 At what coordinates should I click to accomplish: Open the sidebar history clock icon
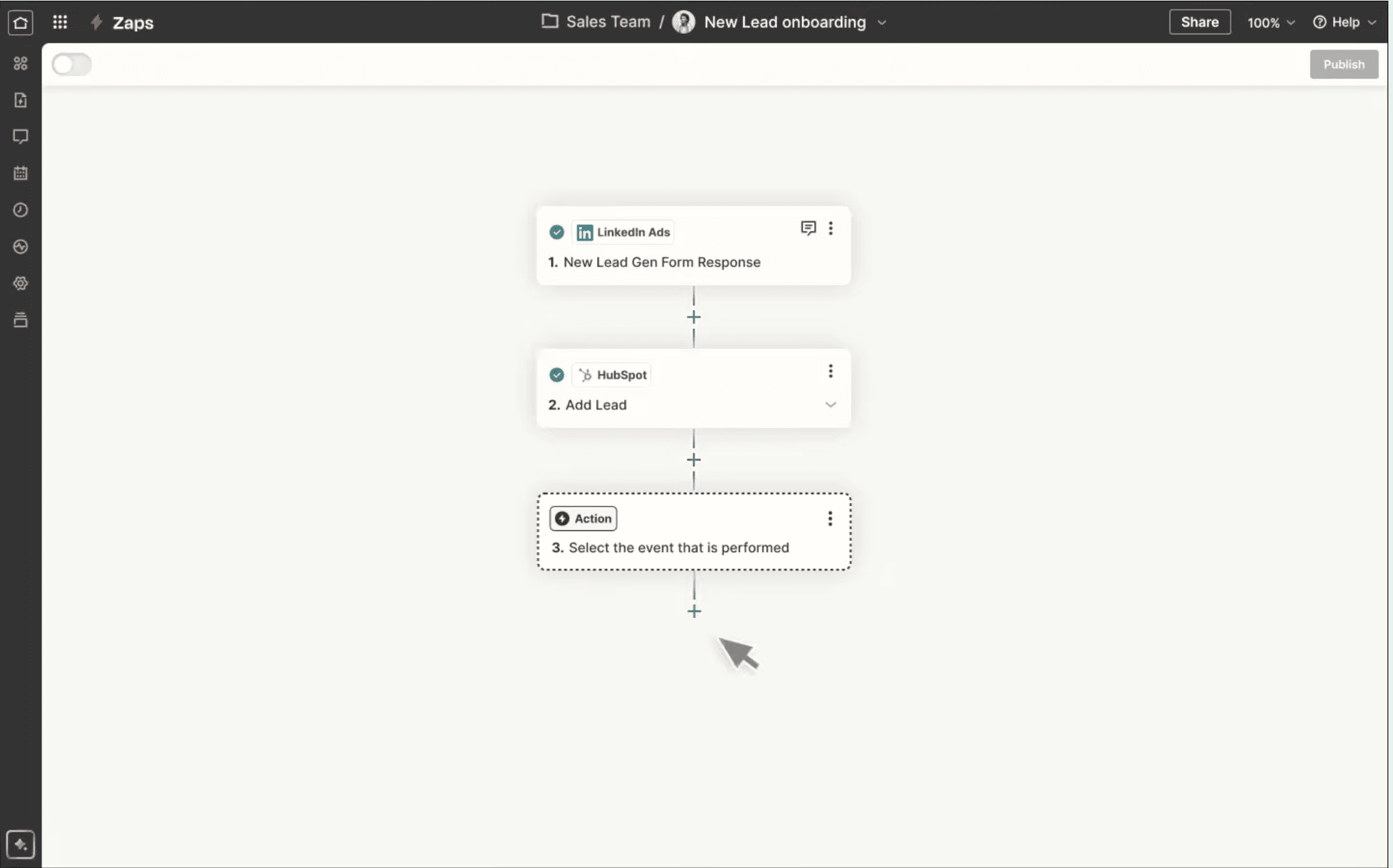[x=20, y=210]
